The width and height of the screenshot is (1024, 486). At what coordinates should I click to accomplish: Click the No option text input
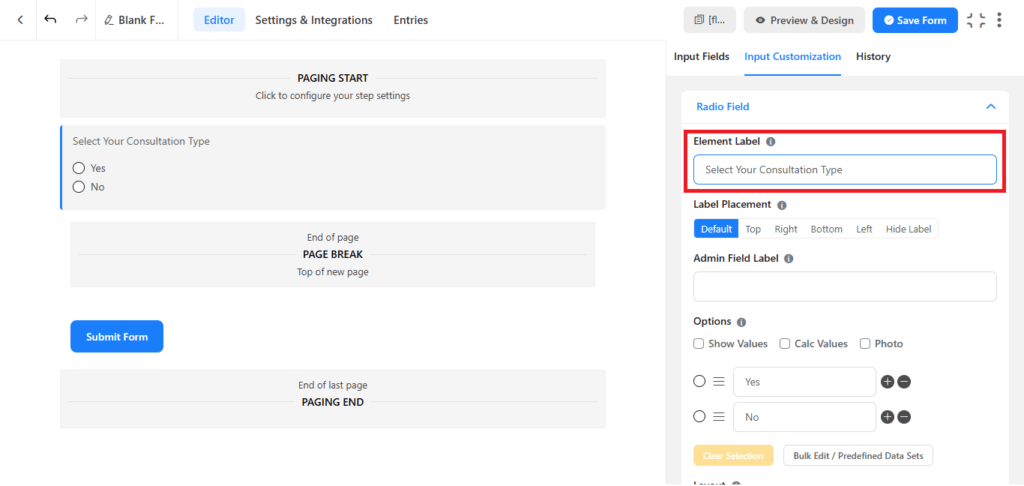point(804,417)
